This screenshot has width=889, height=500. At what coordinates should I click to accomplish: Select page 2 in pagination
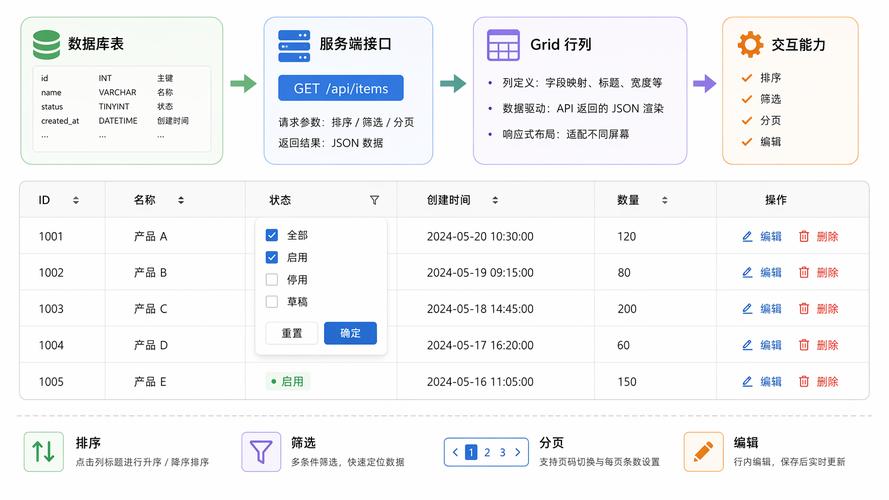click(x=487, y=452)
